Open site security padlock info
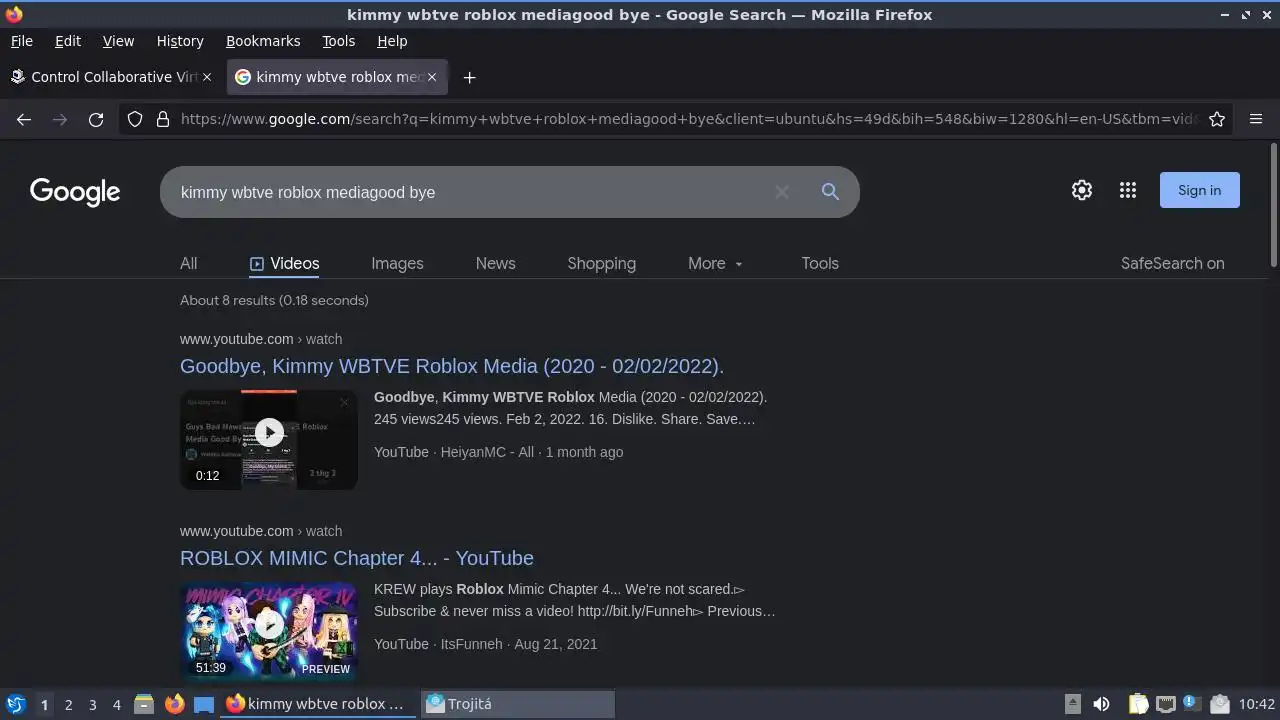This screenshot has height=720, width=1280. pyautogui.click(x=163, y=119)
